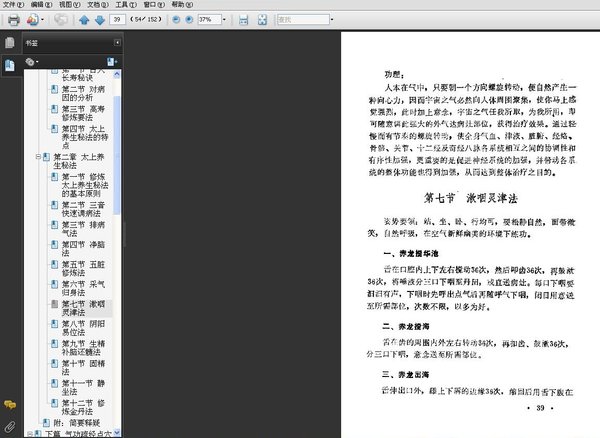Click bookmark icon beside 第八节 阴阳易位法
This screenshot has width=600, height=438.
(x=55, y=324)
